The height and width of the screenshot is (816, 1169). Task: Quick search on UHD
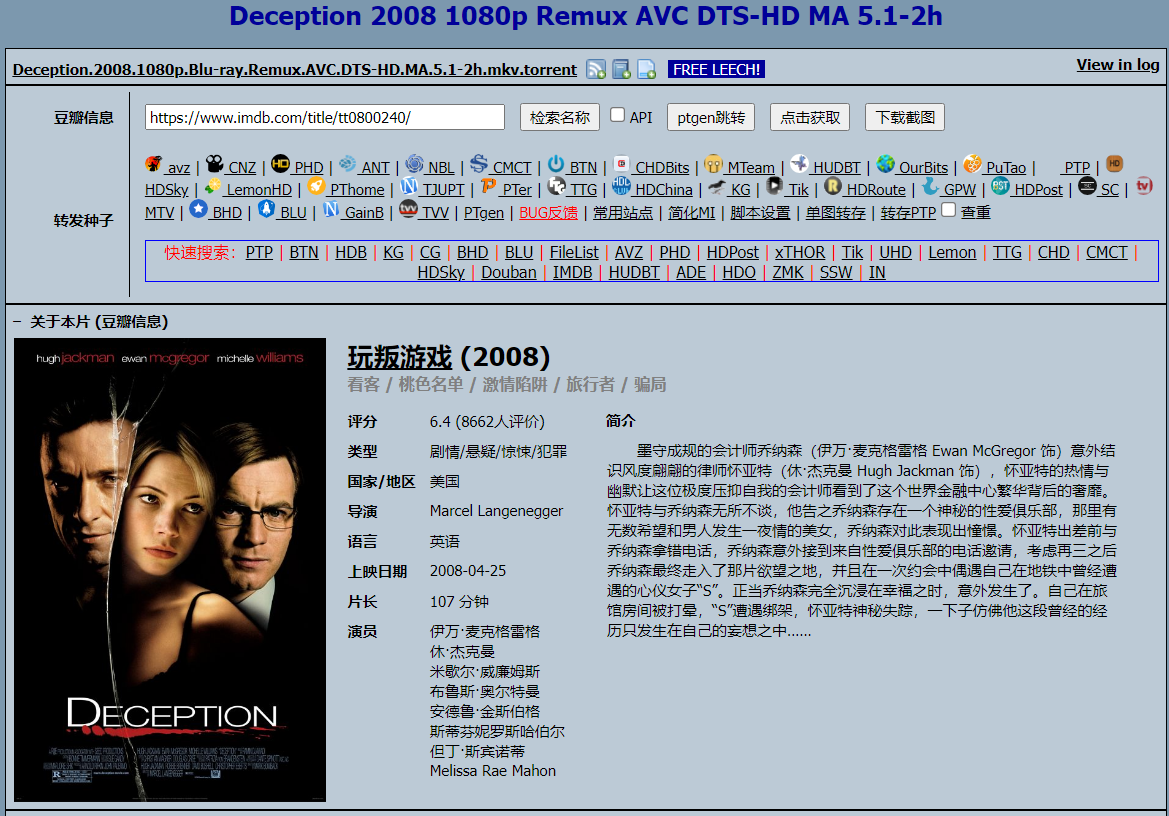[x=895, y=253]
